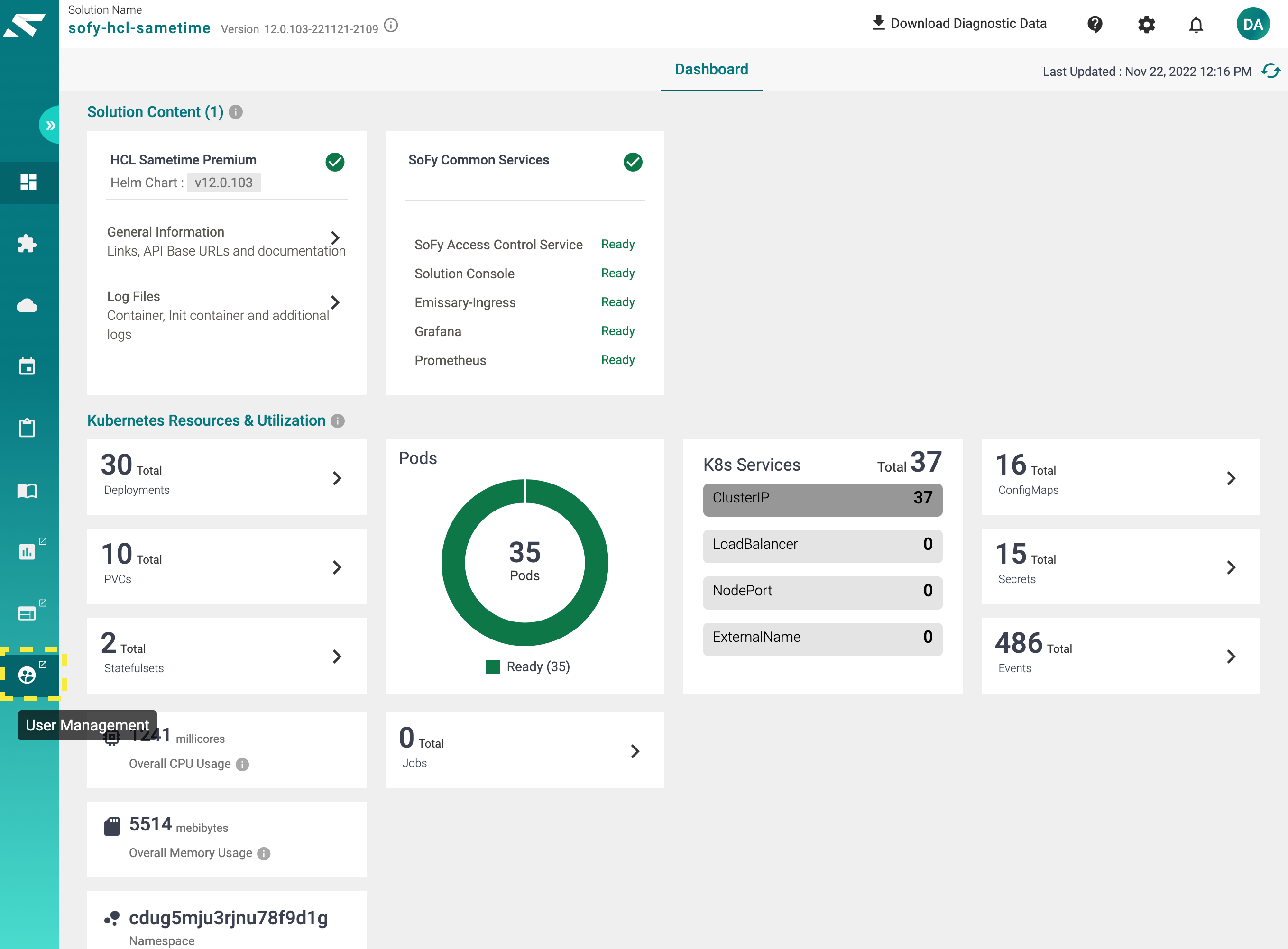Open User Management icon in sidebar
1288x949 pixels.
(x=28, y=675)
